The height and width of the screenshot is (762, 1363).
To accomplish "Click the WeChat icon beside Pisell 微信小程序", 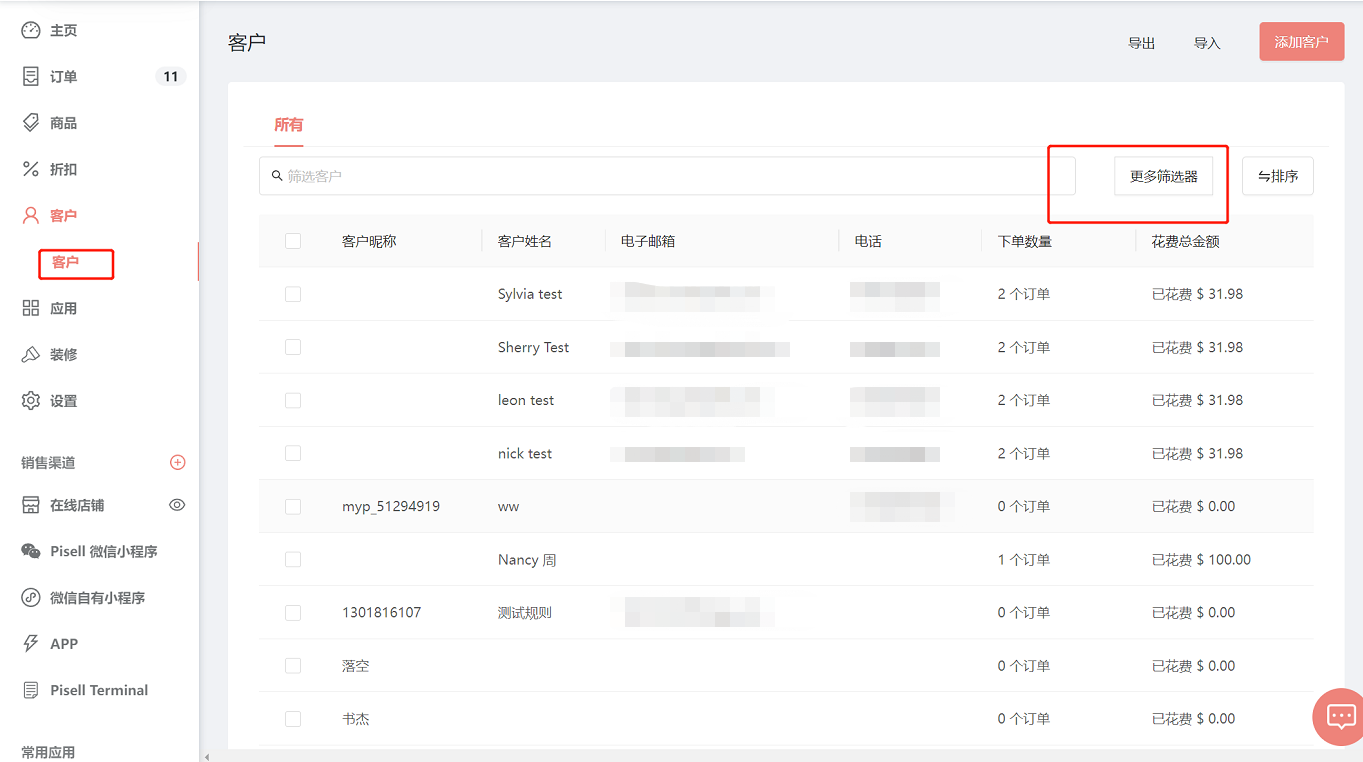I will pyautogui.click(x=31, y=551).
